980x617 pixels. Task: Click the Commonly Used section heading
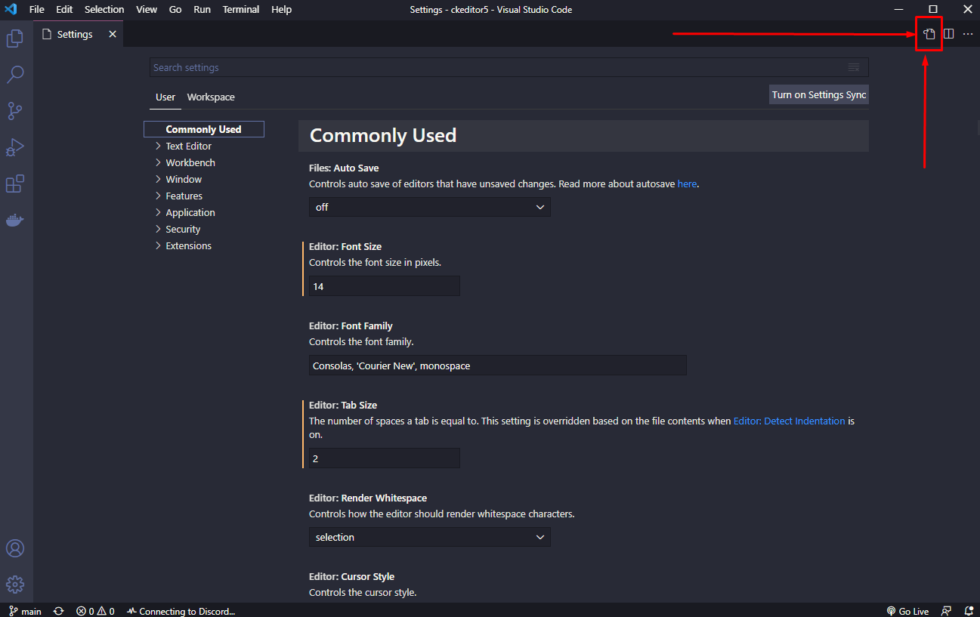click(x=382, y=136)
